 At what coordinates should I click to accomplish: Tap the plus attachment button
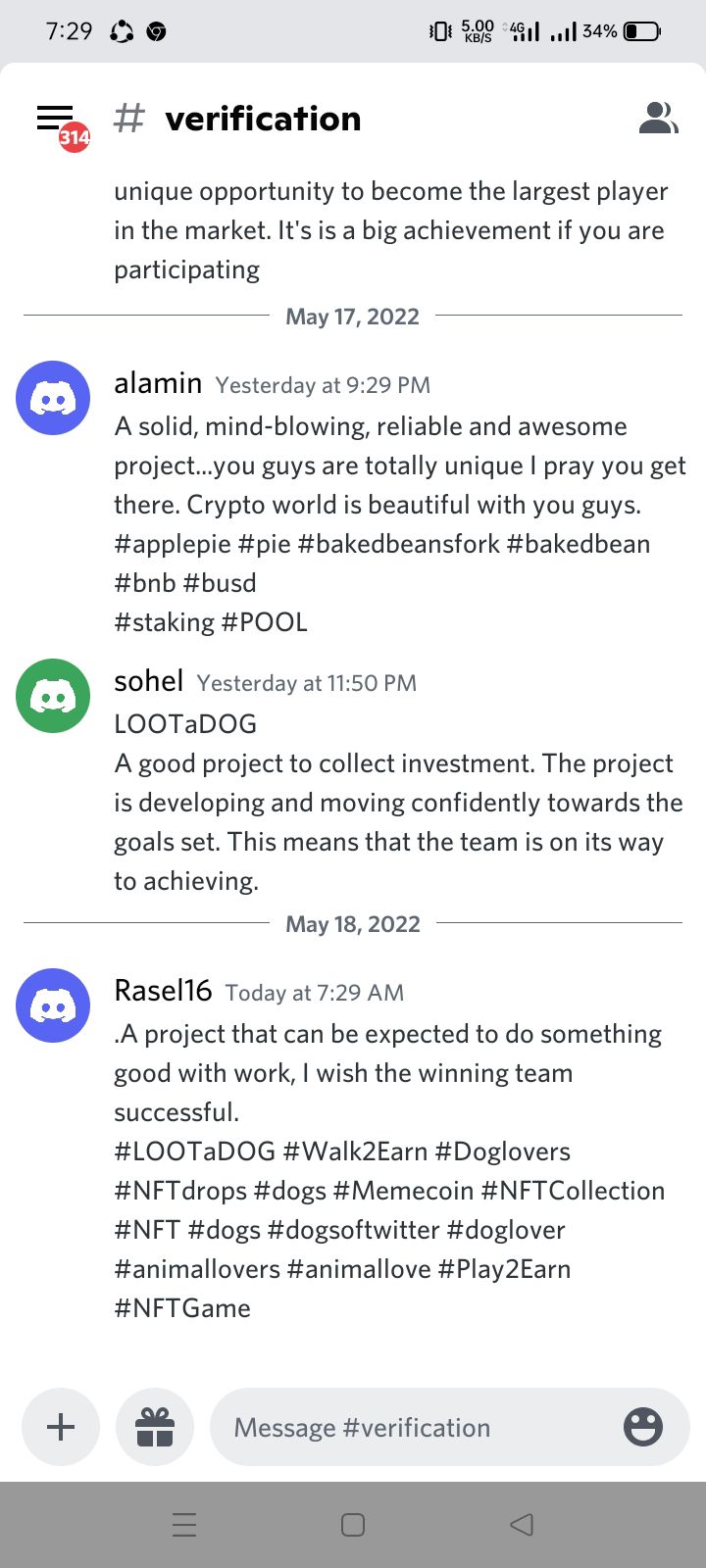point(61,1427)
